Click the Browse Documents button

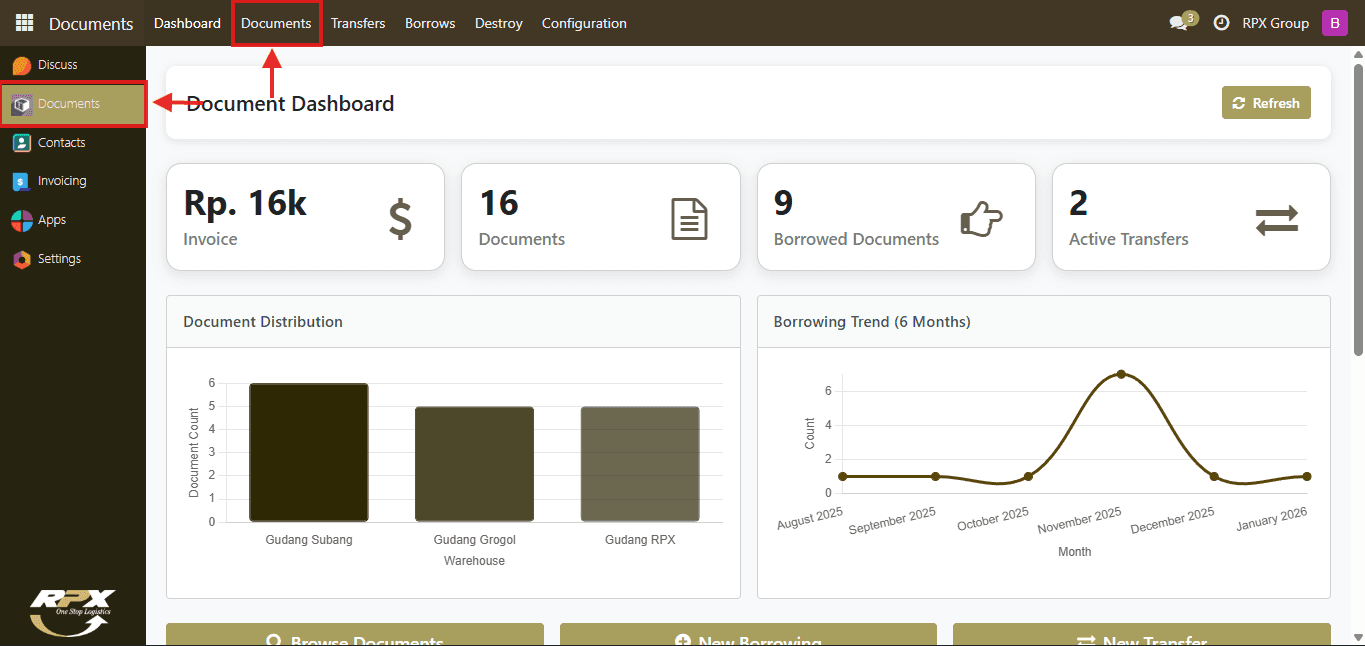pyautogui.click(x=355, y=635)
